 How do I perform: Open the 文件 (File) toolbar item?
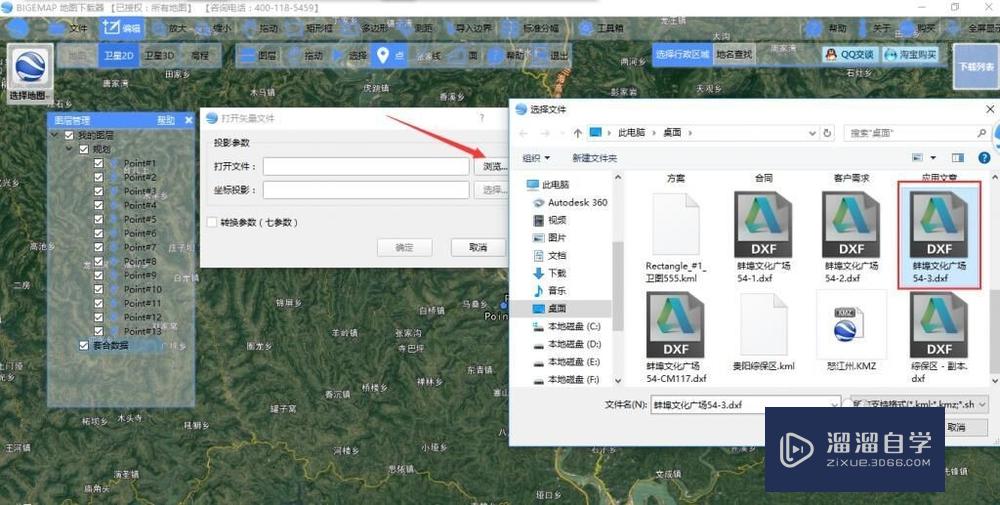coord(68,29)
